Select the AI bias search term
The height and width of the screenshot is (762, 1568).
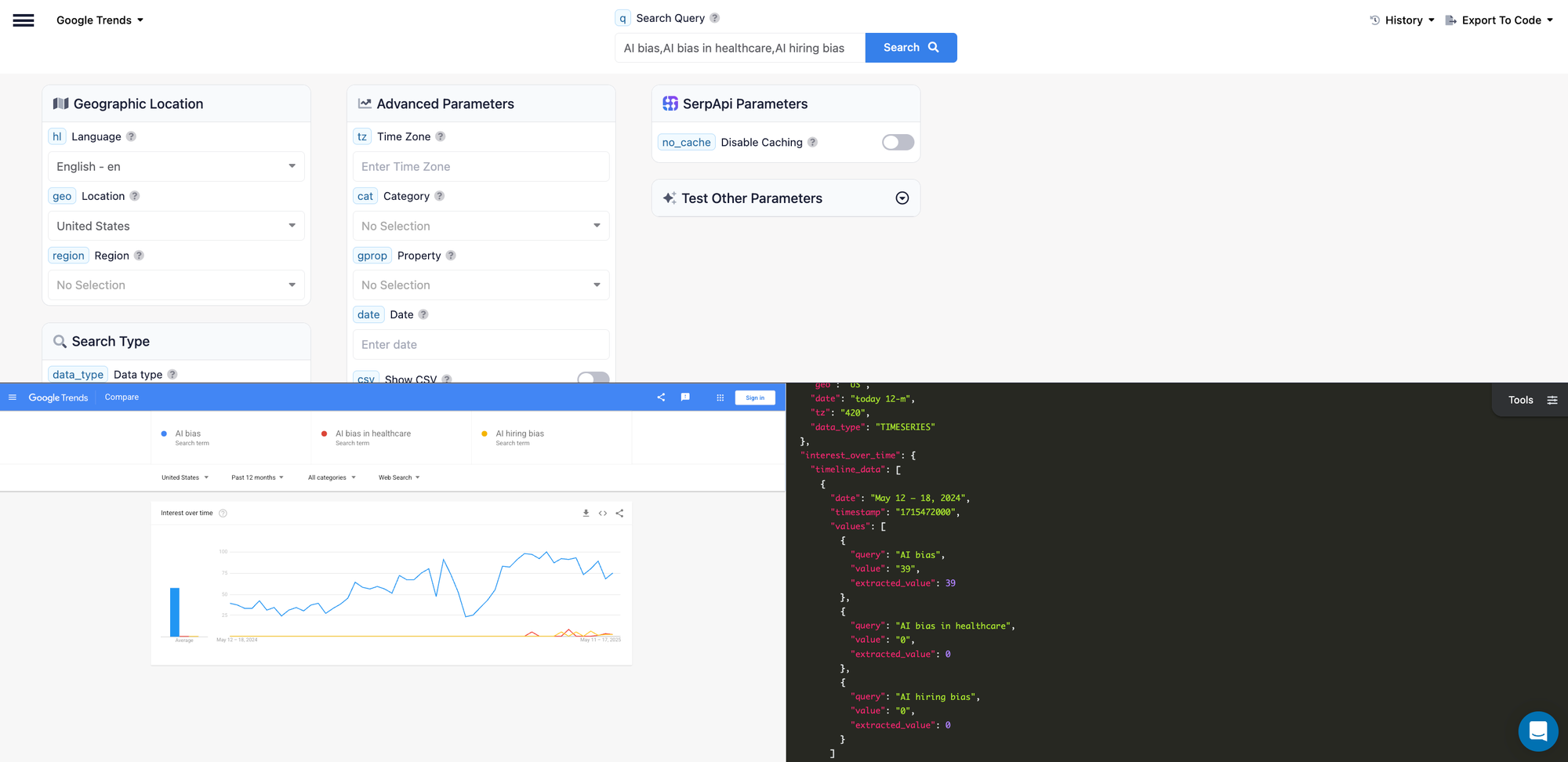point(231,437)
